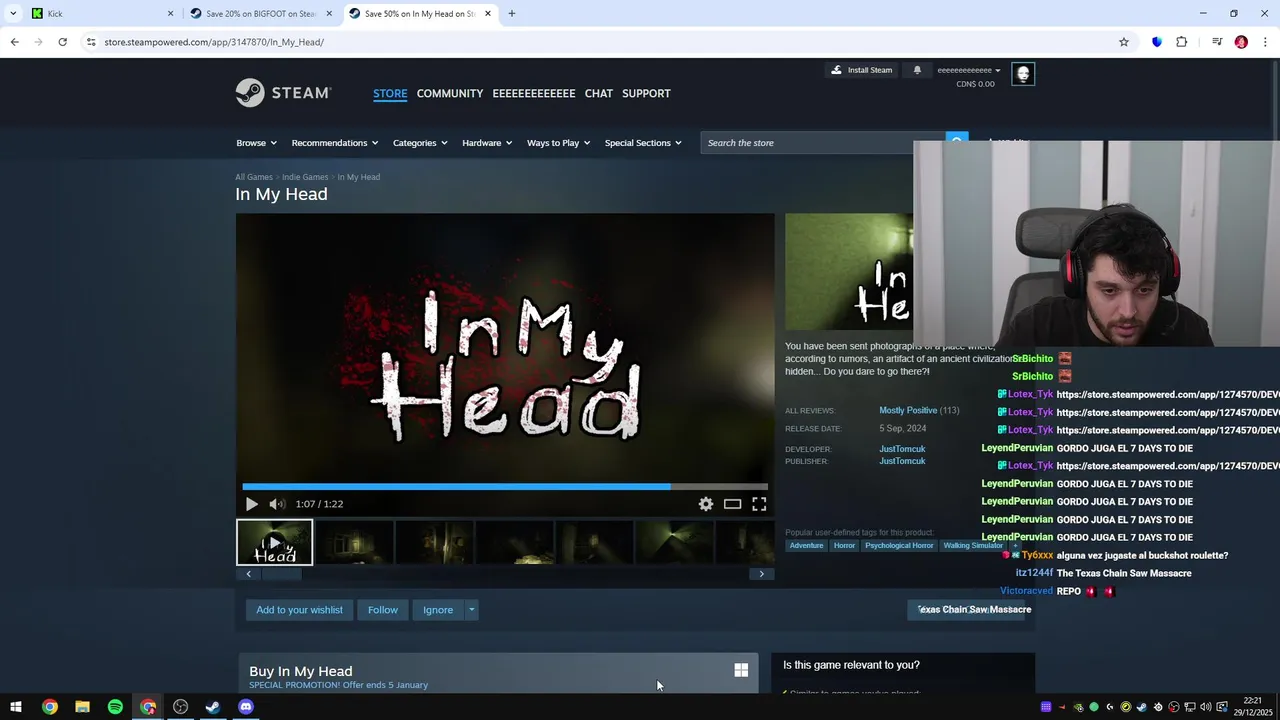Image resolution: width=1280 pixels, height=720 pixels.
Task: Open the CHAT menu item
Action: click(599, 93)
